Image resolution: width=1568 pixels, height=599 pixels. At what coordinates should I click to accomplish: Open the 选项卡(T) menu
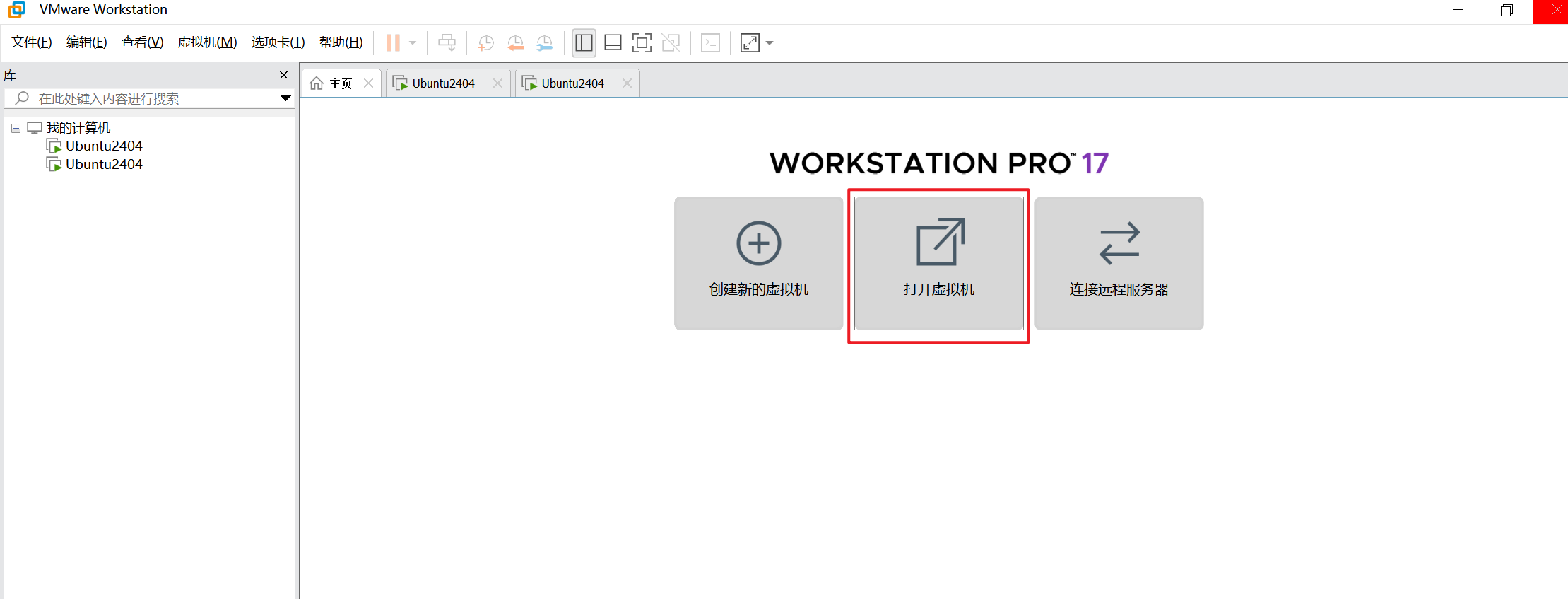(x=278, y=42)
